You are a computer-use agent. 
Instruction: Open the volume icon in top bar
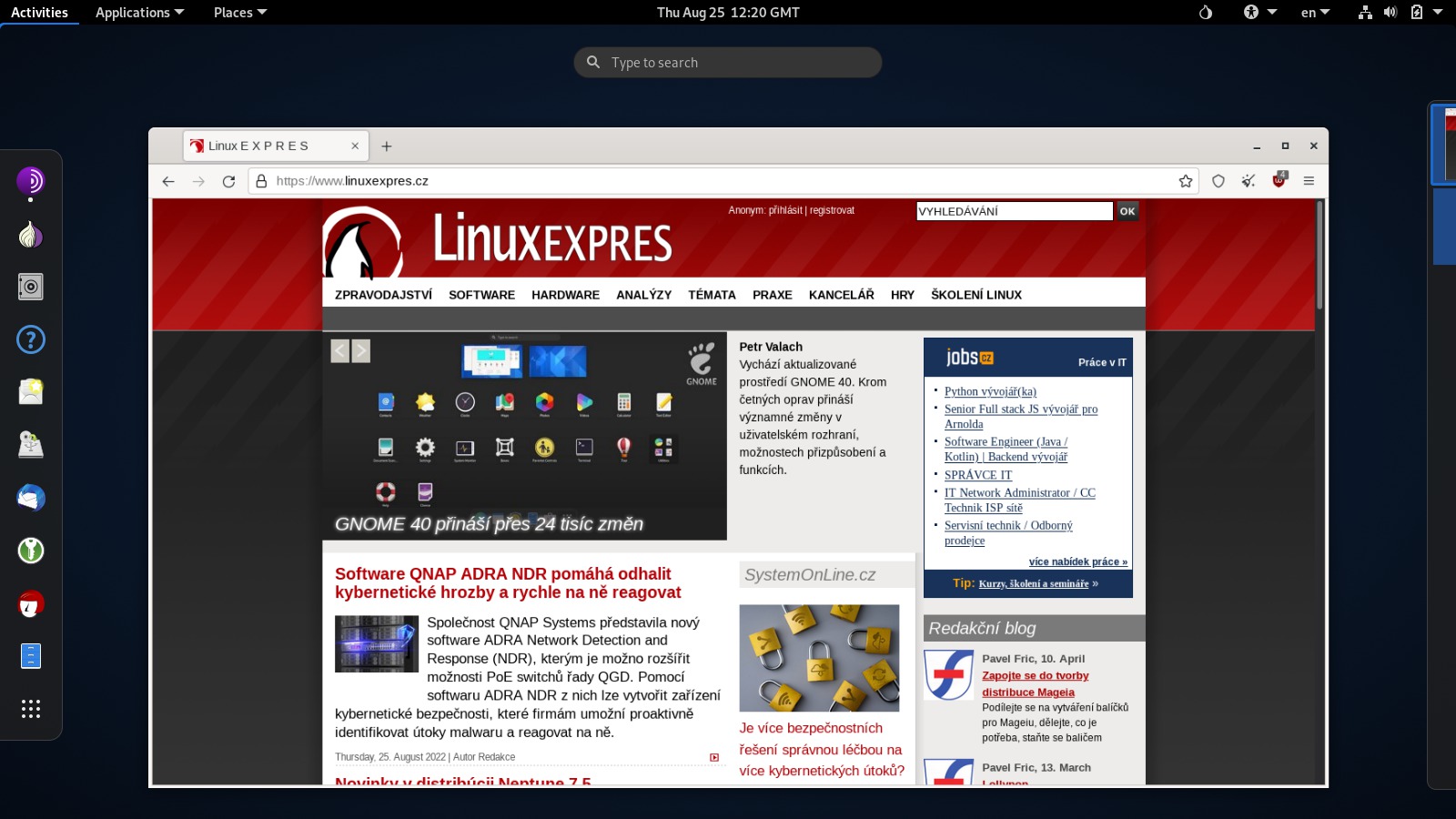click(1390, 12)
